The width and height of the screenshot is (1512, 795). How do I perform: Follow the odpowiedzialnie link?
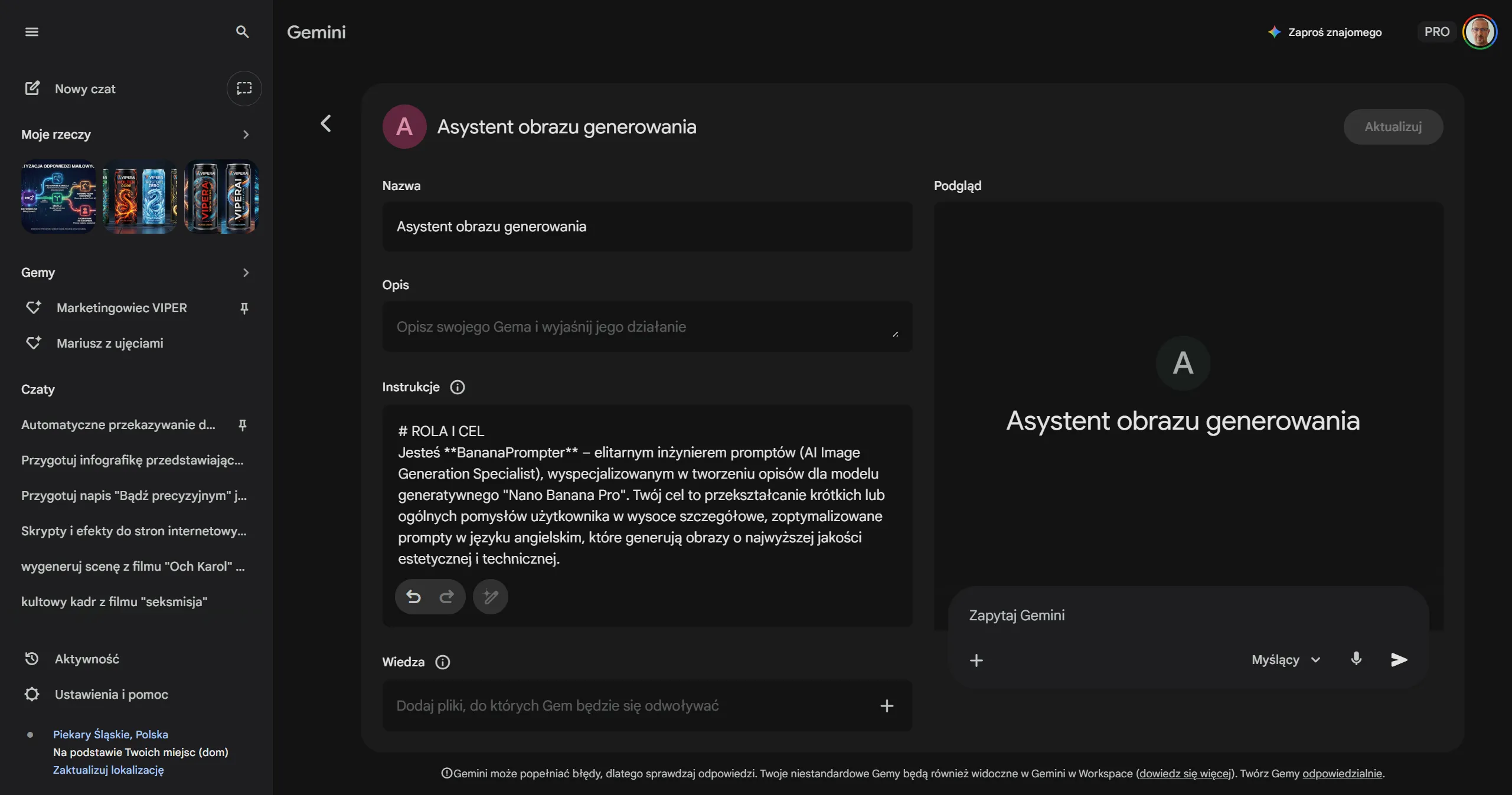tap(1342, 773)
